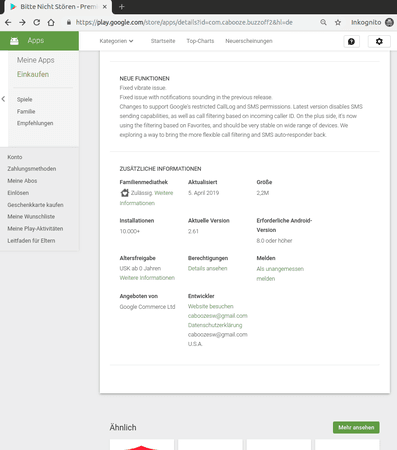Click the 'NEUE FUNKTIONEN' heading
Viewport: 397px width, 450px height.
coord(144,78)
